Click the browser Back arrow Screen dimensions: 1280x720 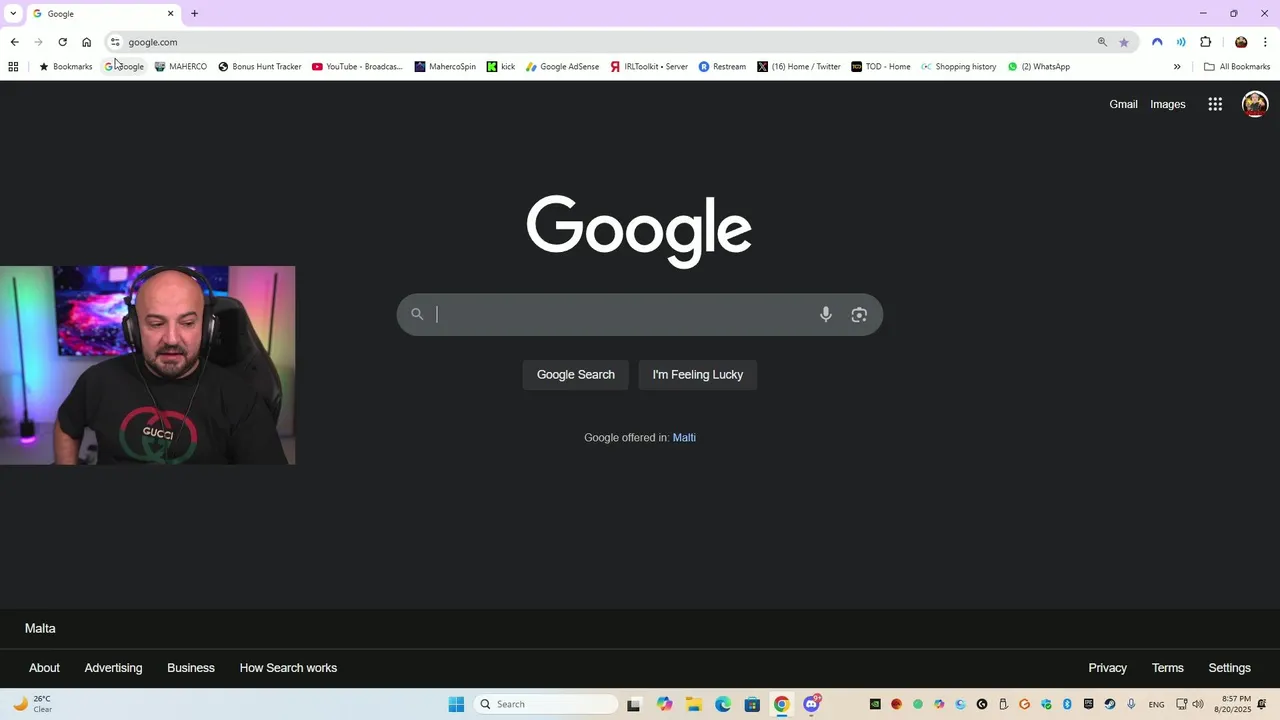pyautogui.click(x=14, y=42)
